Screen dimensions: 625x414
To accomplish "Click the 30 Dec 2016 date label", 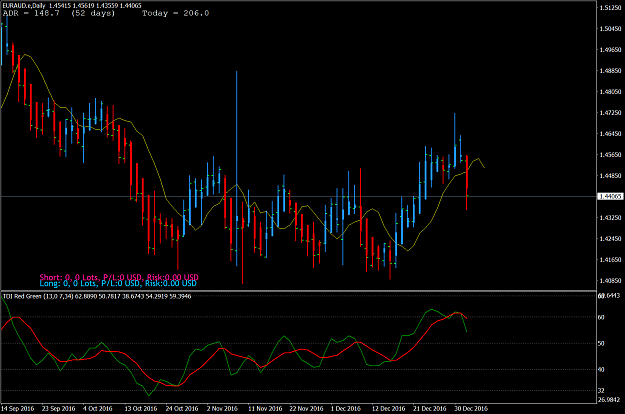I will pos(471,408).
